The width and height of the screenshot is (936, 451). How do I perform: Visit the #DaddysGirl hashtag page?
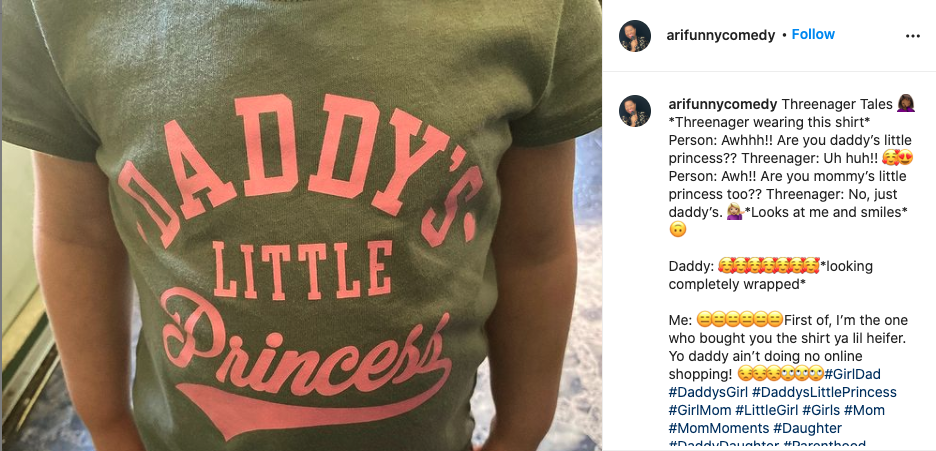click(708, 392)
